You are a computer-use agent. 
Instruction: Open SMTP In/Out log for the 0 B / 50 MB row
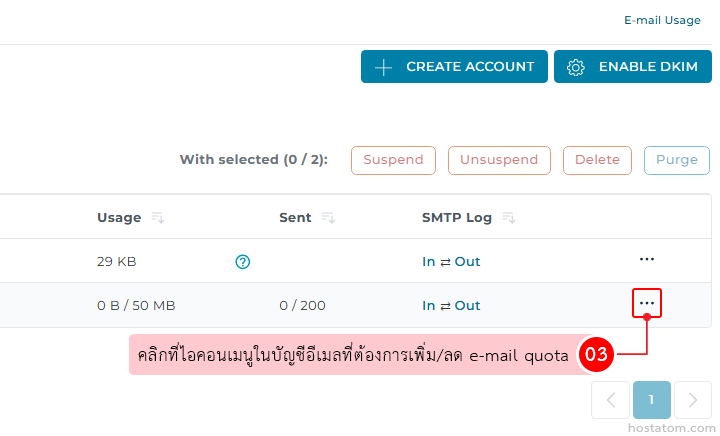(x=451, y=305)
